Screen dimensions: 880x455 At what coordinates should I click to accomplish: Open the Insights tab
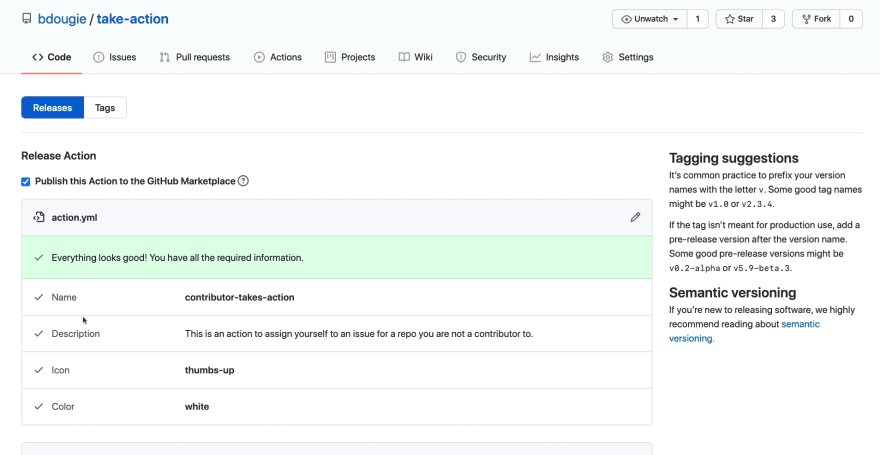click(x=554, y=57)
